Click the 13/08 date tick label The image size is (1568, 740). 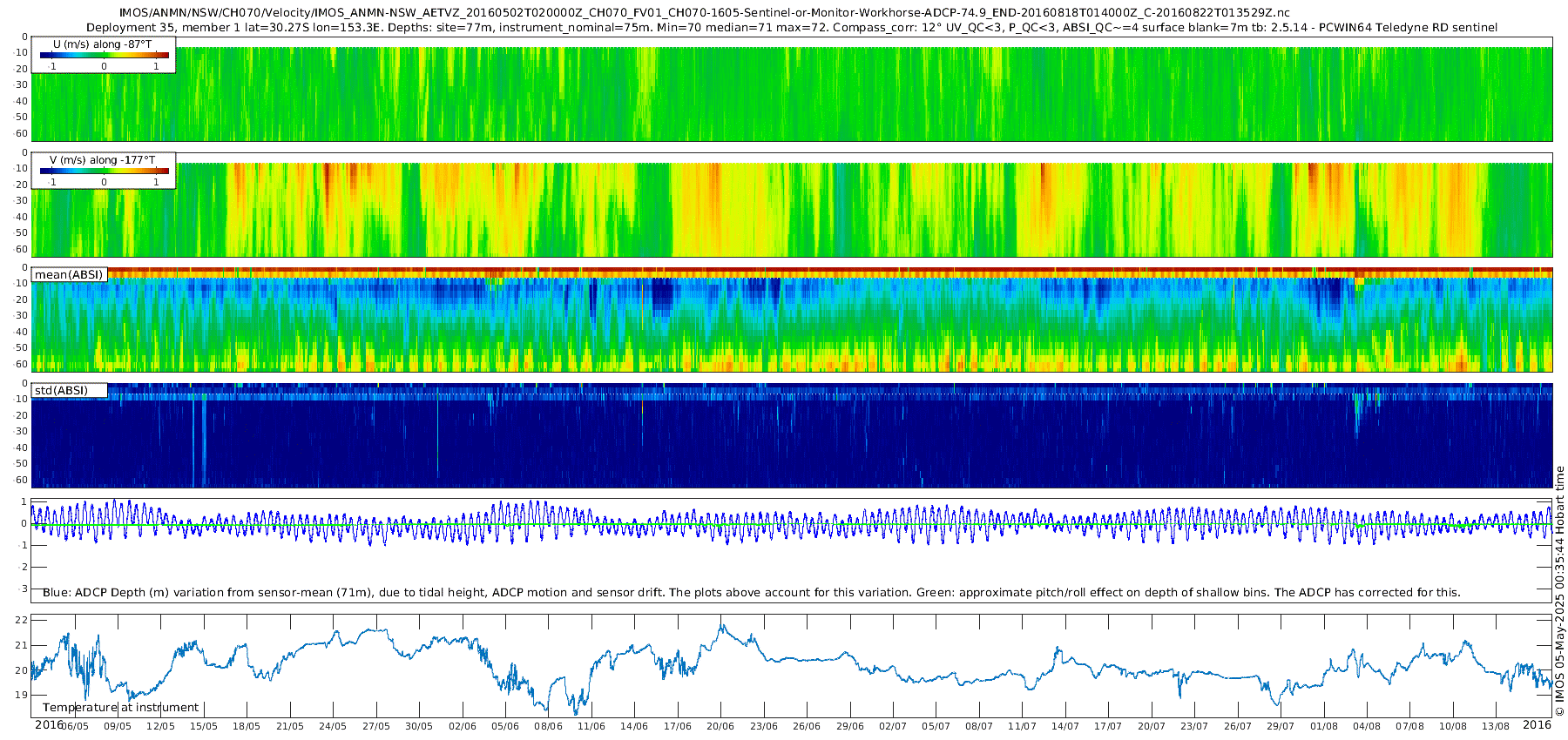click(1497, 726)
